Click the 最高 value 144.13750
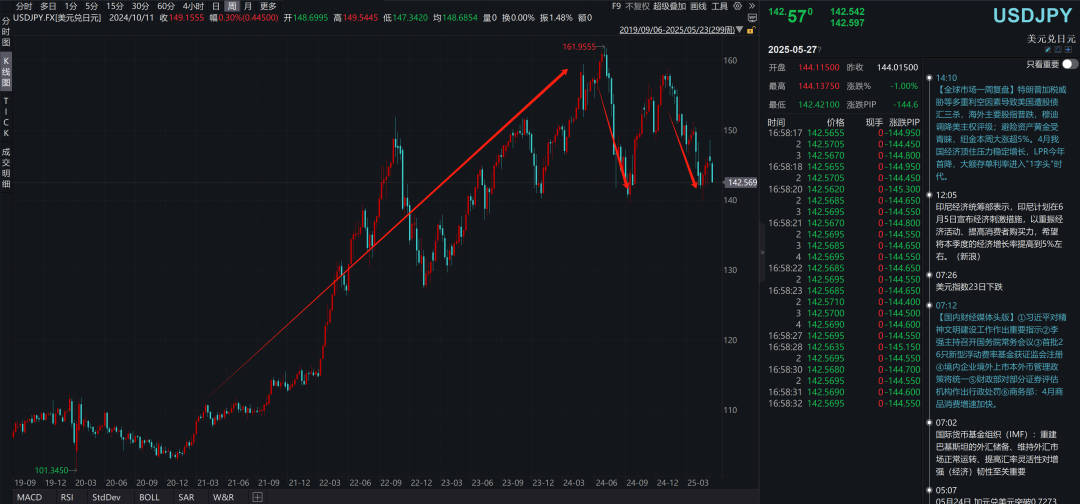 click(818, 86)
